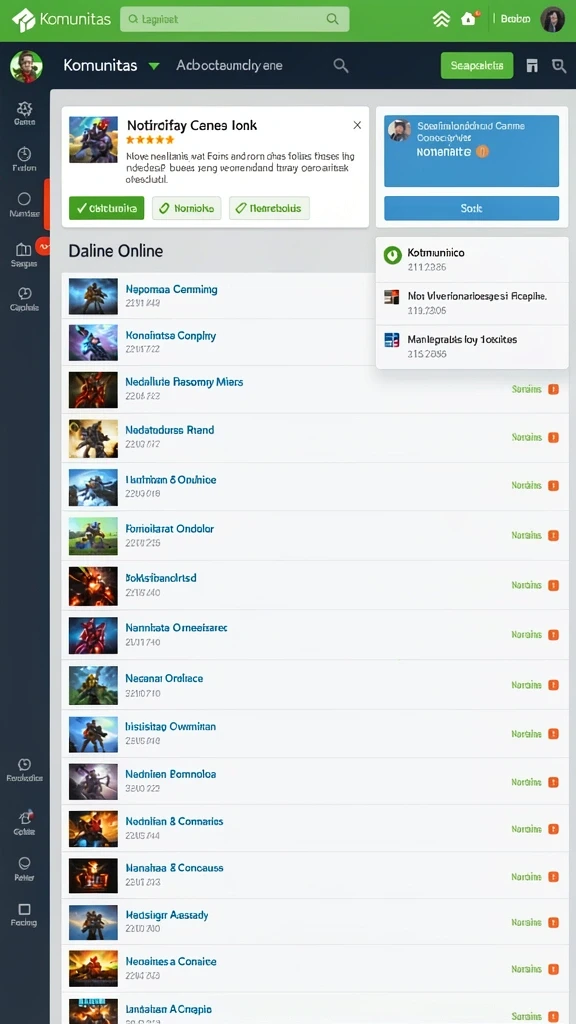This screenshot has height=1024, width=576.
Task: Toggle the green checked Obitbiroiite button
Action: (x=106, y=208)
